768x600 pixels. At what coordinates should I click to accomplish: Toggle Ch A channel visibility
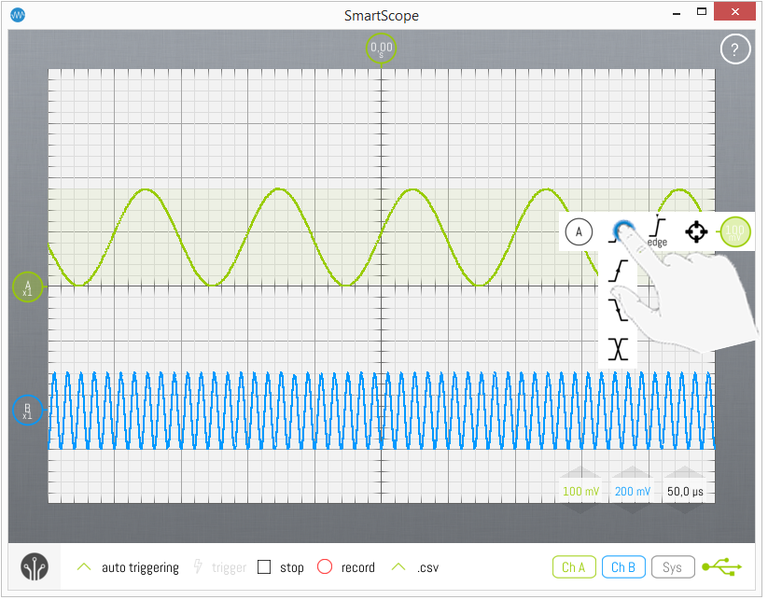(x=574, y=567)
